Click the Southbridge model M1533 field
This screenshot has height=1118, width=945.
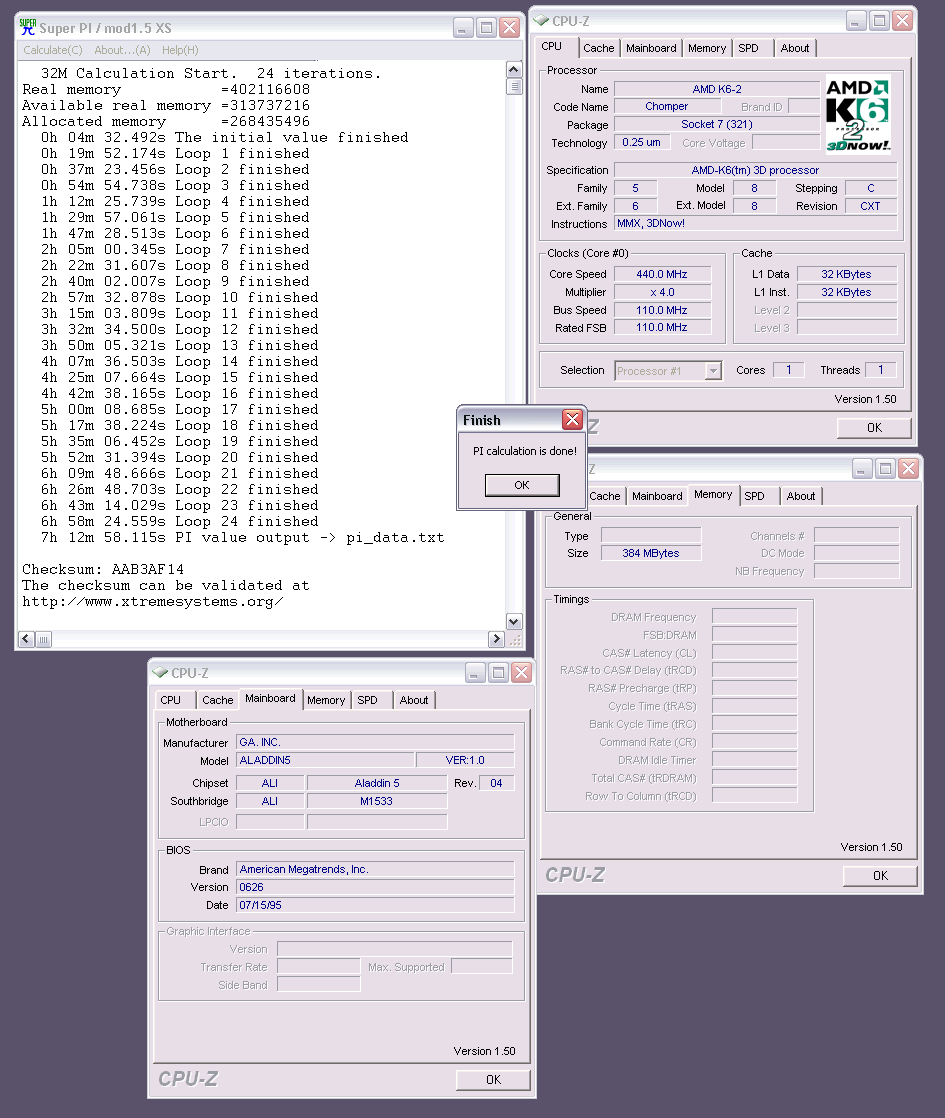click(x=377, y=801)
